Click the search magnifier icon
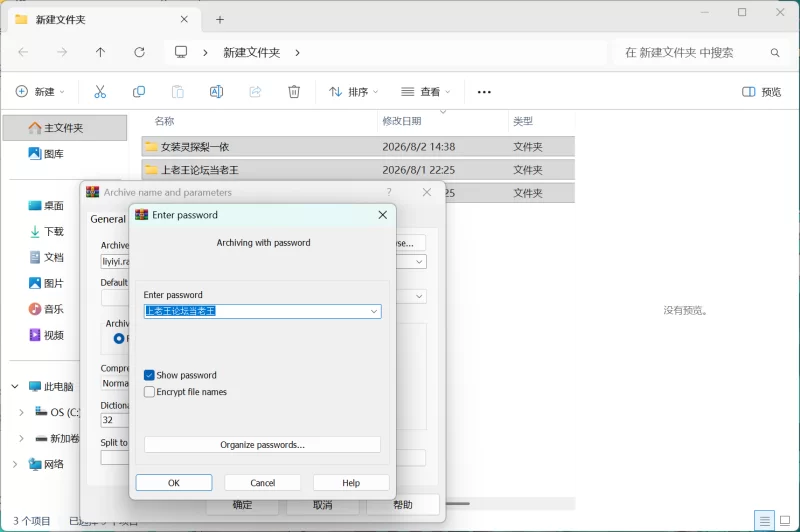The width and height of the screenshot is (800, 532). [x=775, y=53]
